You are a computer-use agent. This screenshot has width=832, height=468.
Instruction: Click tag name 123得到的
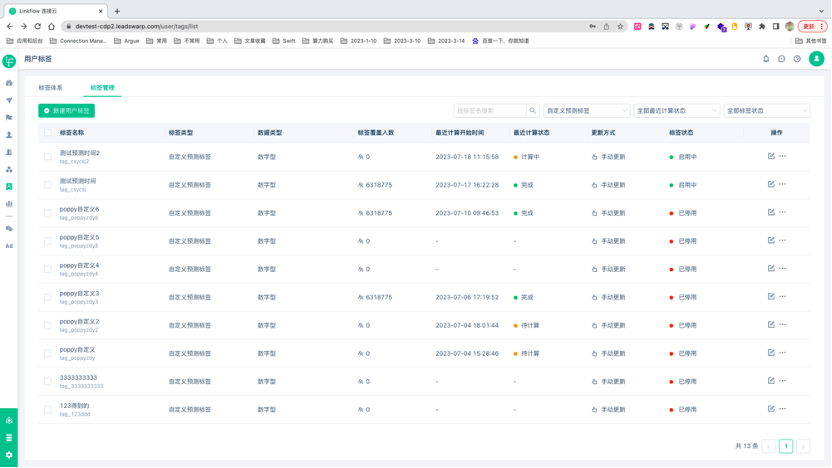(74, 406)
